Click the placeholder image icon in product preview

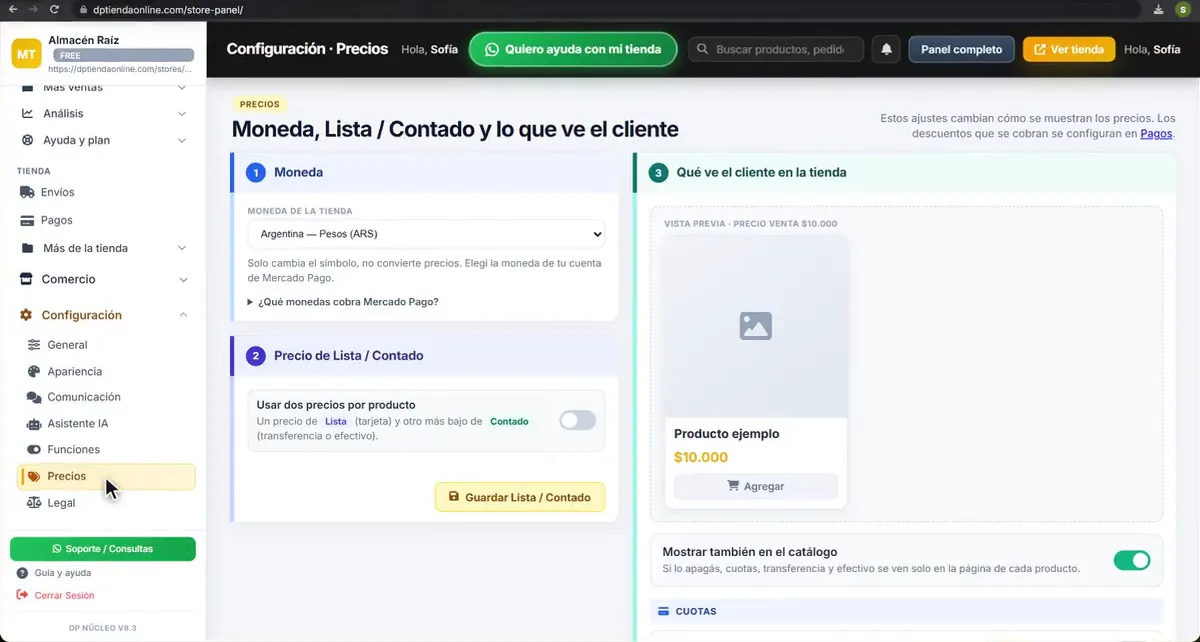pyautogui.click(x=755, y=325)
